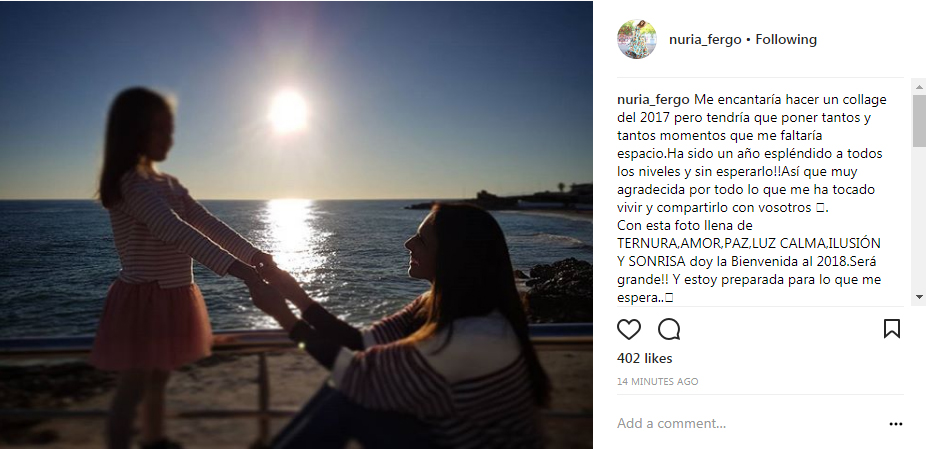This screenshot has width=926, height=449.
Task: Click the caption scrollbar down arrow
Action: (919, 297)
